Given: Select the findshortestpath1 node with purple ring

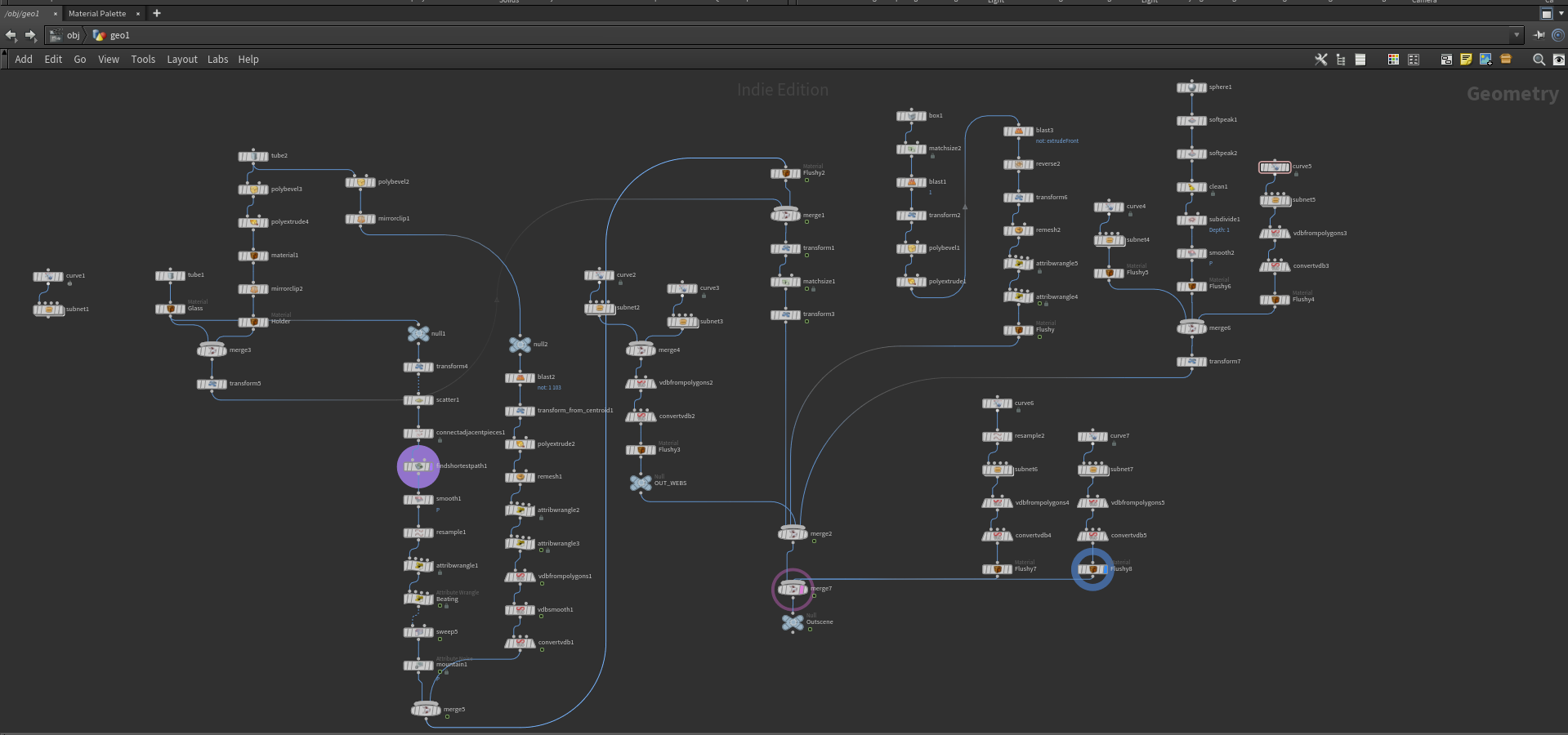Looking at the screenshot, I should point(418,466).
